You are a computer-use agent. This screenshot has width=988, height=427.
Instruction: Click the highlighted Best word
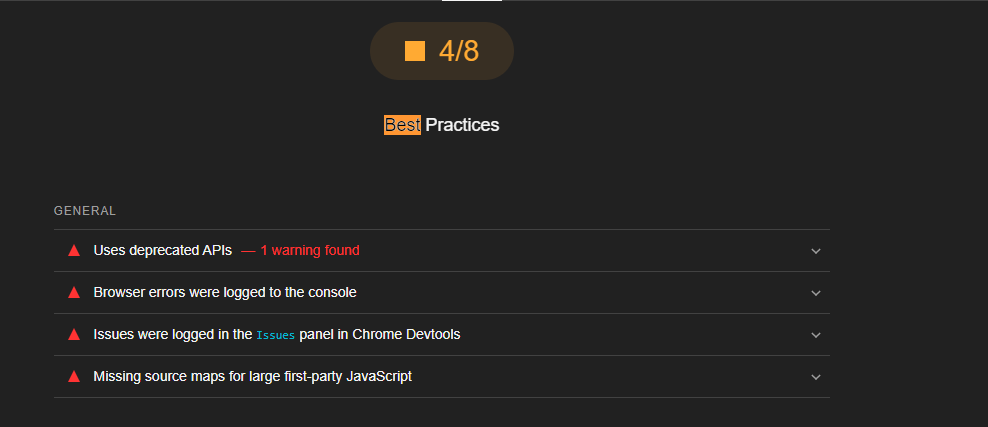402,125
